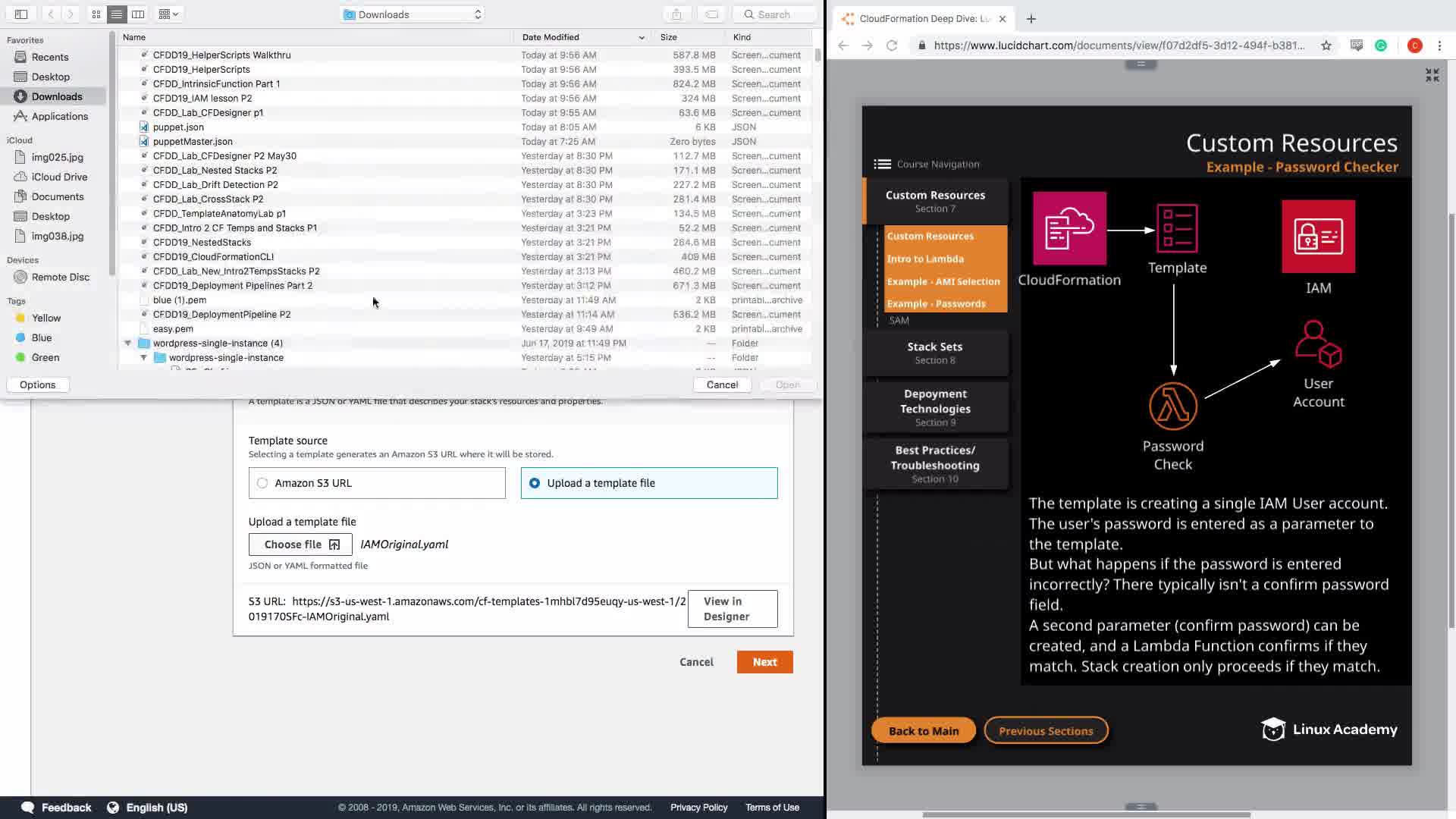Click the CloudFormation service icon
This screenshot has height=819, width=1456.
(x=1069, y=229)
